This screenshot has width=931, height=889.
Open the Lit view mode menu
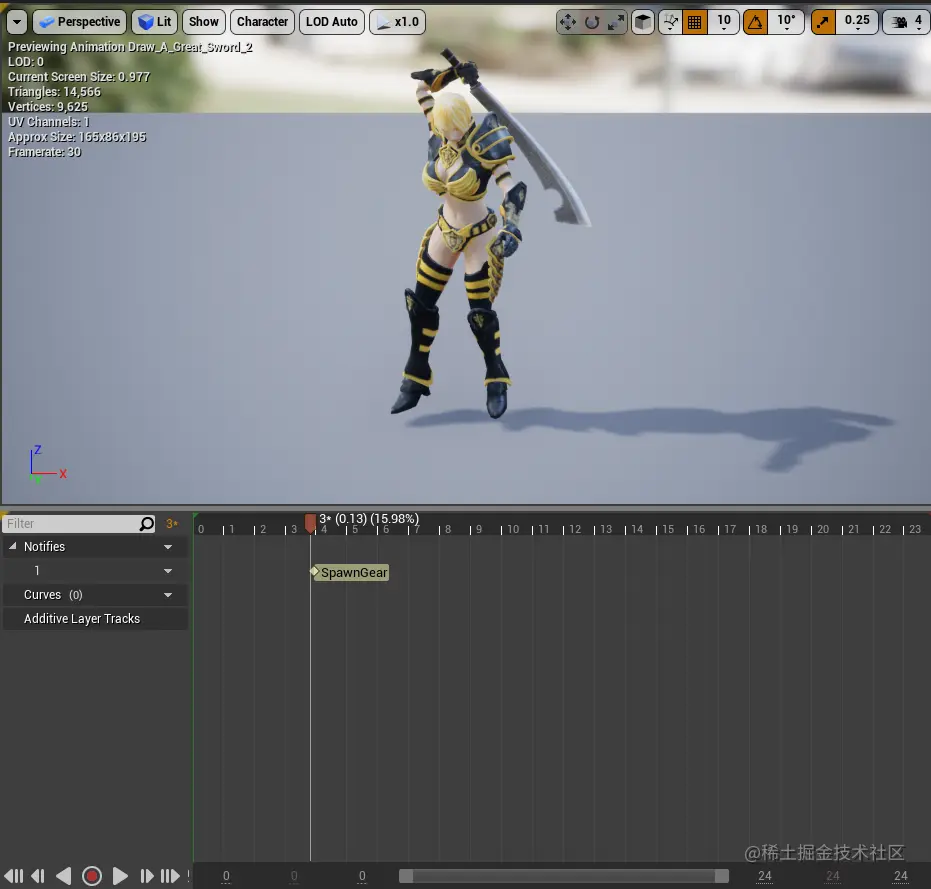click(x=154, y=23)
